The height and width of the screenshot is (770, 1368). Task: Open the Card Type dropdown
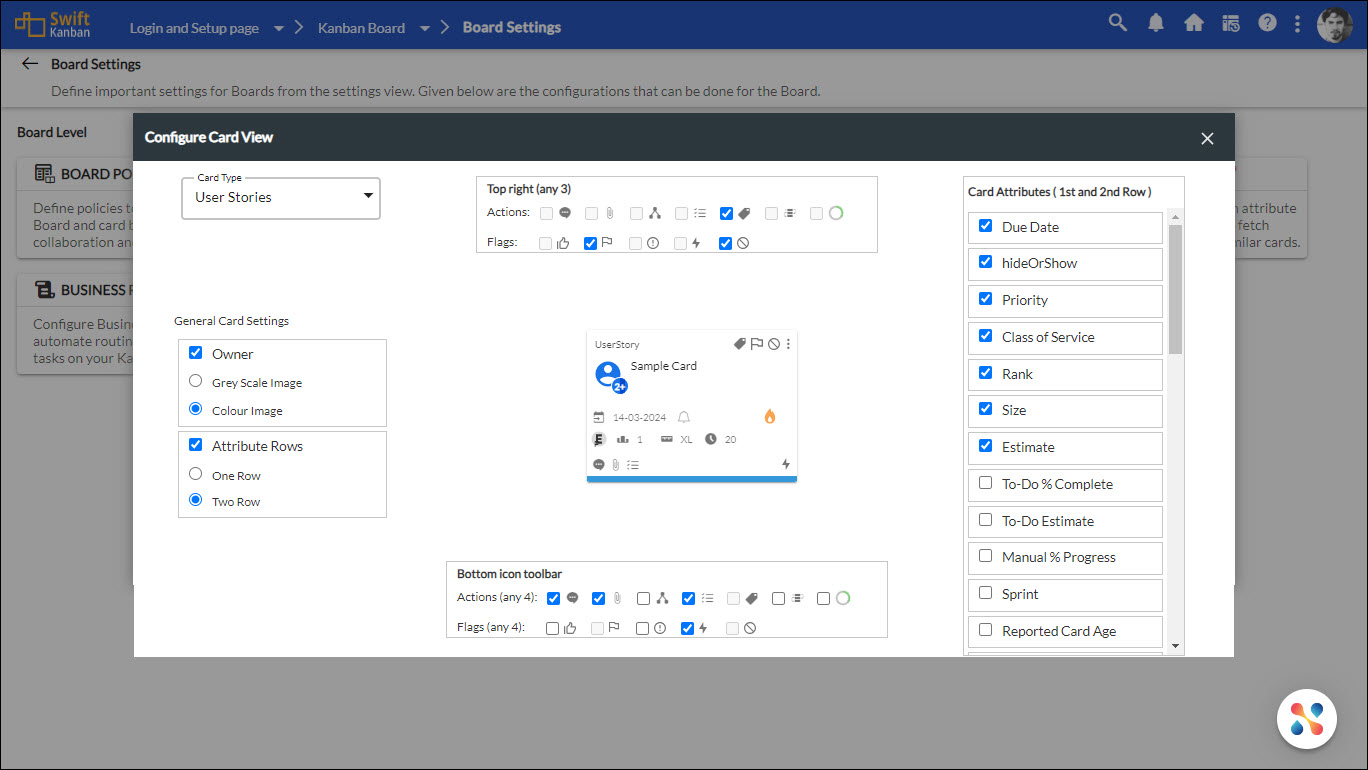point(367,198)
